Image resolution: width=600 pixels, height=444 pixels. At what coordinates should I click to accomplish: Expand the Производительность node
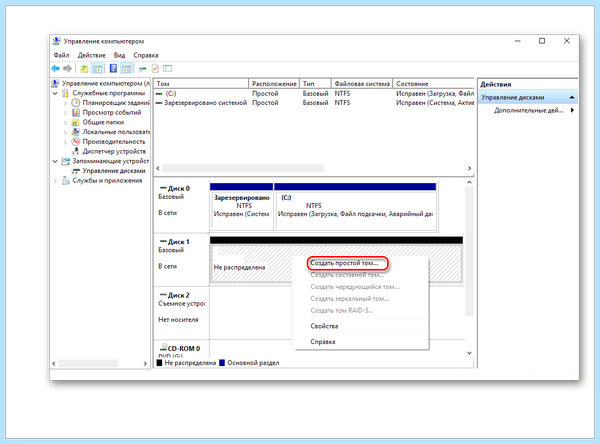pyautogui.click(x=65, y=142)
